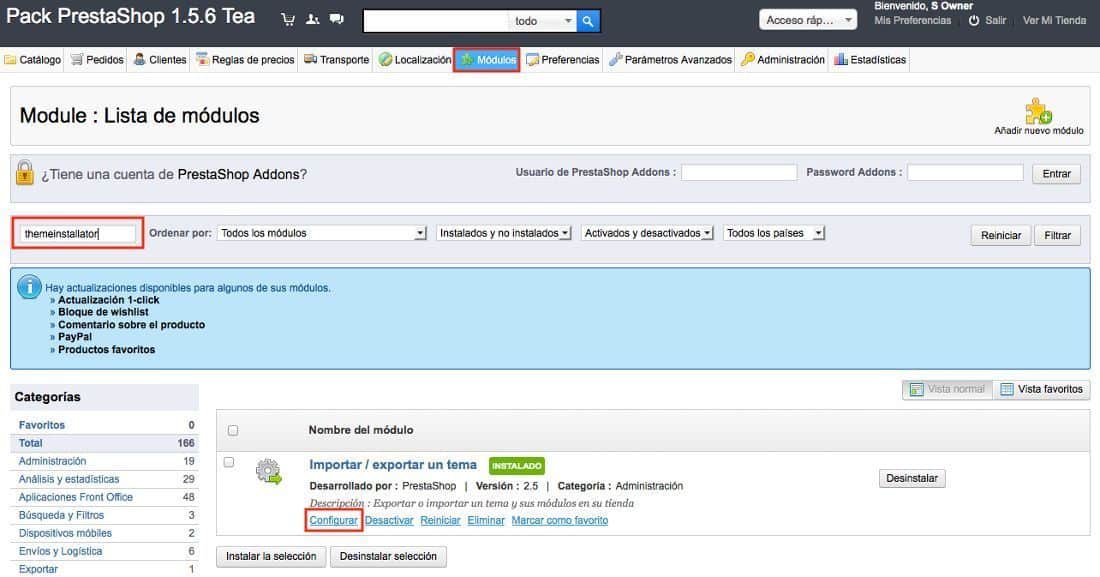Viewport: 1100px width, 577px height.
Task: Click the Transporte truck icon
Action: click(x=310, y=59)
